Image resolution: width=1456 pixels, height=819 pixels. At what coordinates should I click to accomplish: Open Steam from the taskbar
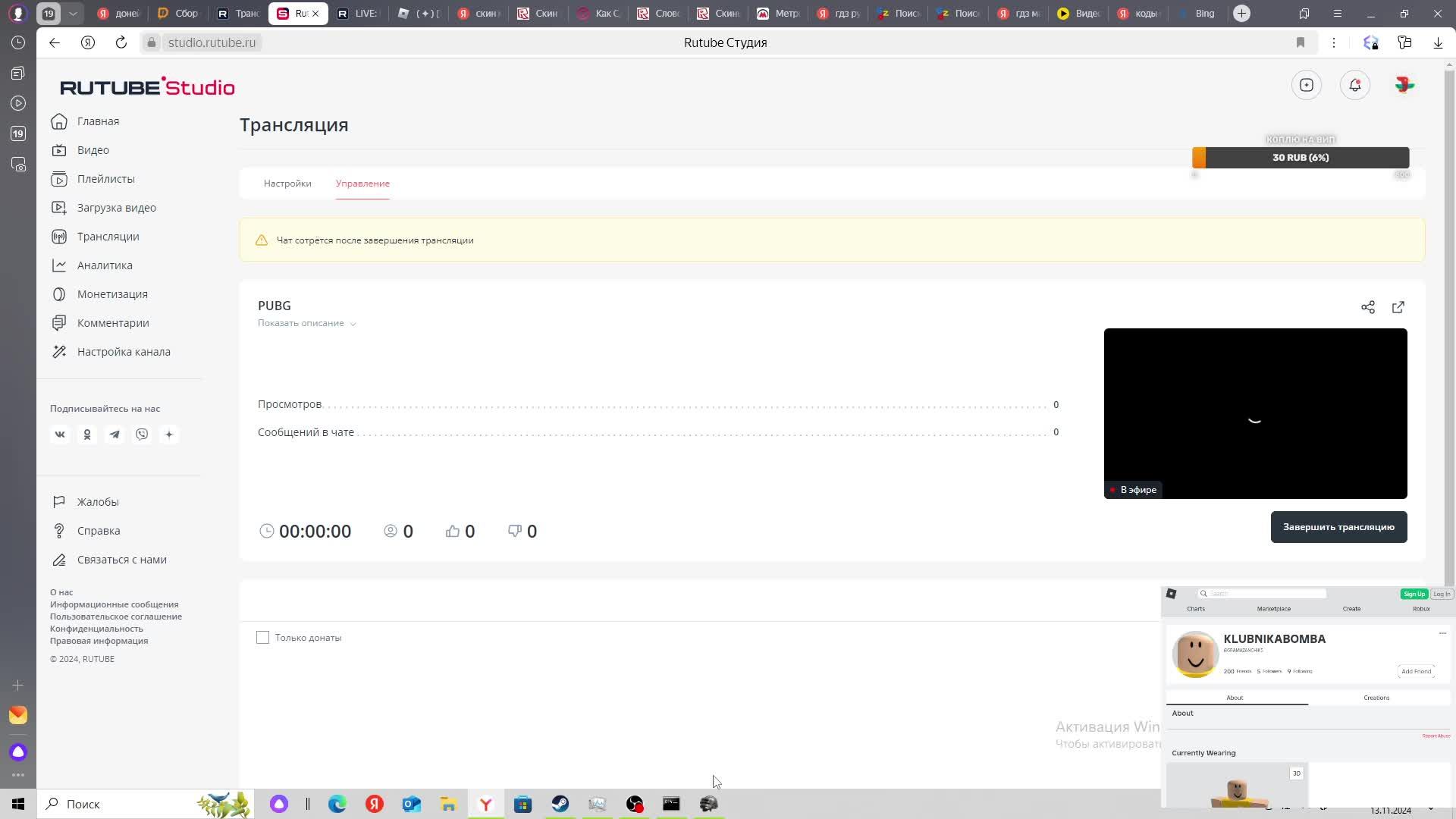pyautogui.click(x=560, y=804)
